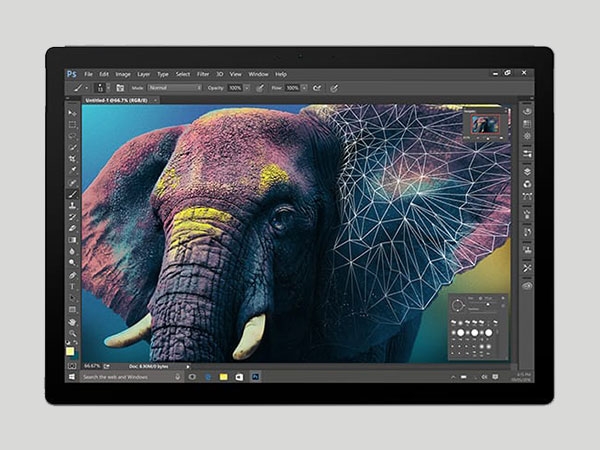Click the Windows taskbar search box
The height and width of the screenshot is (450, 600).
(130, 377)
